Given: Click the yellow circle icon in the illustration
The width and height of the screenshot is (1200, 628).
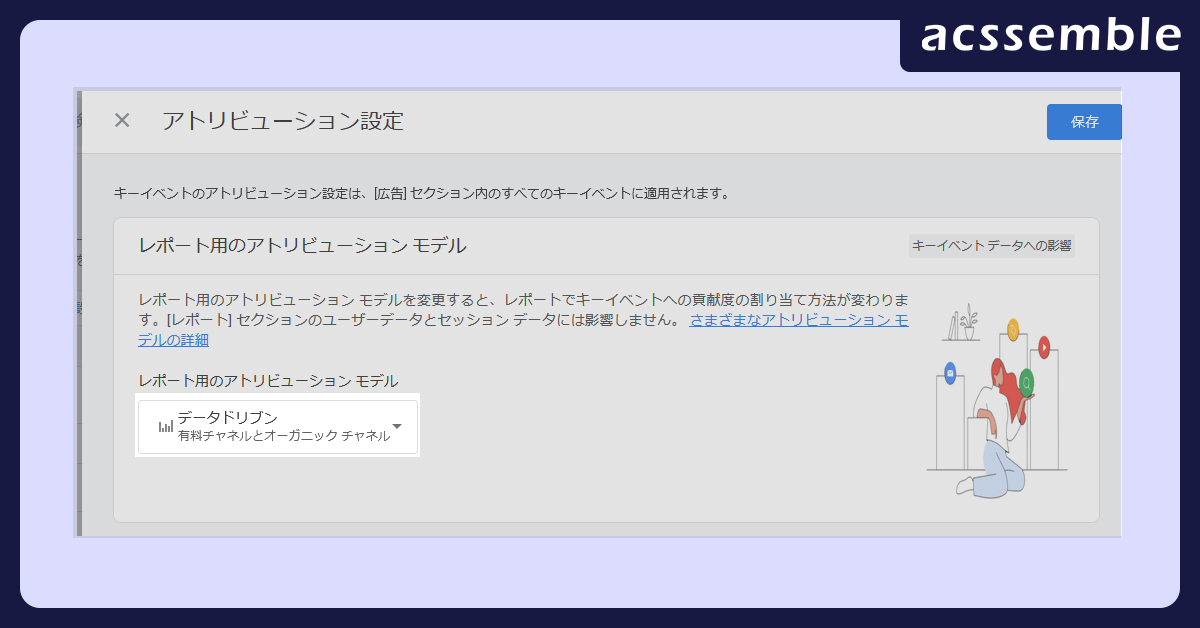Looking at the screenshot, I should [x=1012, y=328].
